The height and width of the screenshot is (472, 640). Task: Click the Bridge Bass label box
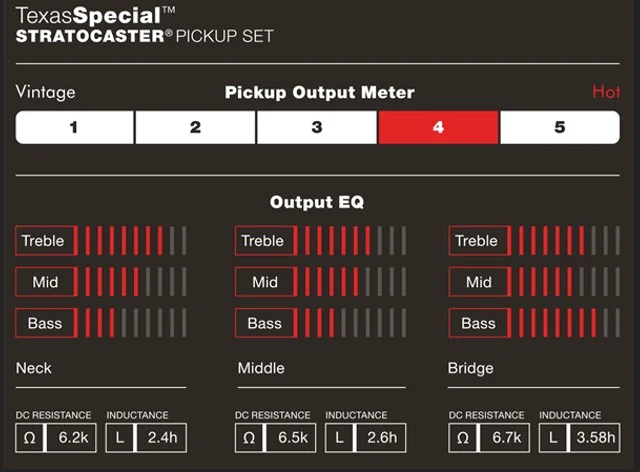tap(479, 323)
